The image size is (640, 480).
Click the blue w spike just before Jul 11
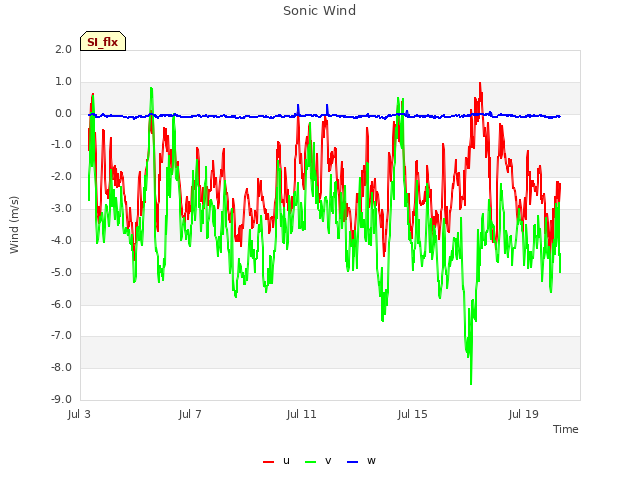click(x=298, y=106)
